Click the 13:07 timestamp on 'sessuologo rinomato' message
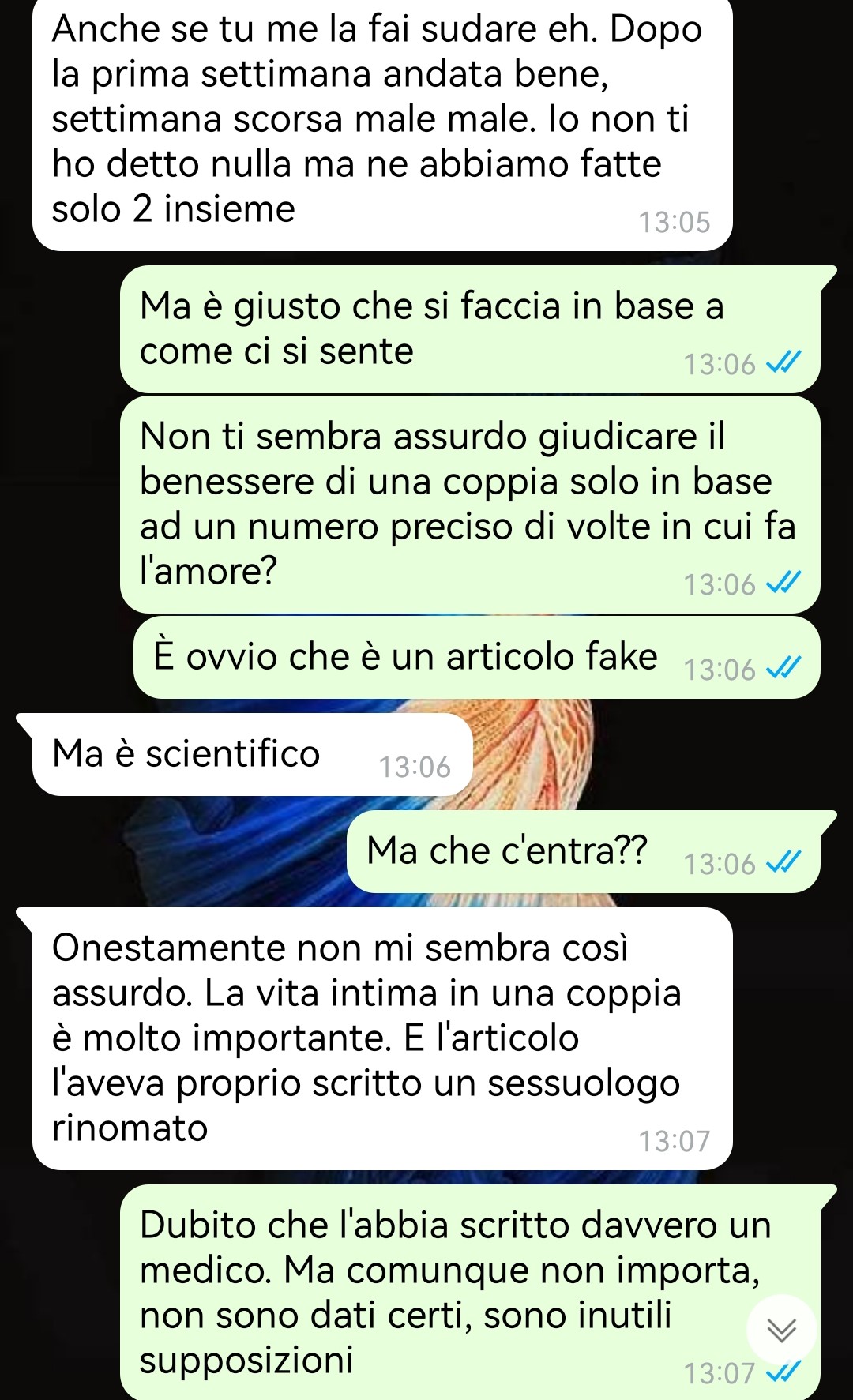The width and height of the screenshot is (853, 1400). pyautogui.click(x=675, y=1141)
